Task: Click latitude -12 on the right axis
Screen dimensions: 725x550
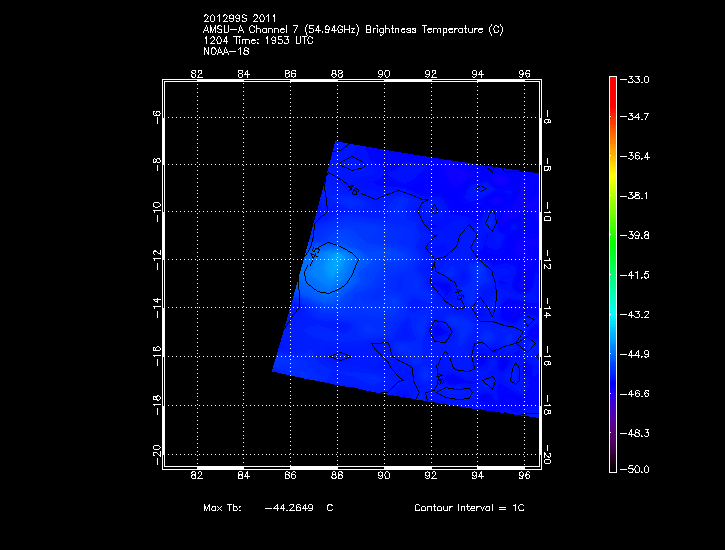Action: (x=546, y=261)
